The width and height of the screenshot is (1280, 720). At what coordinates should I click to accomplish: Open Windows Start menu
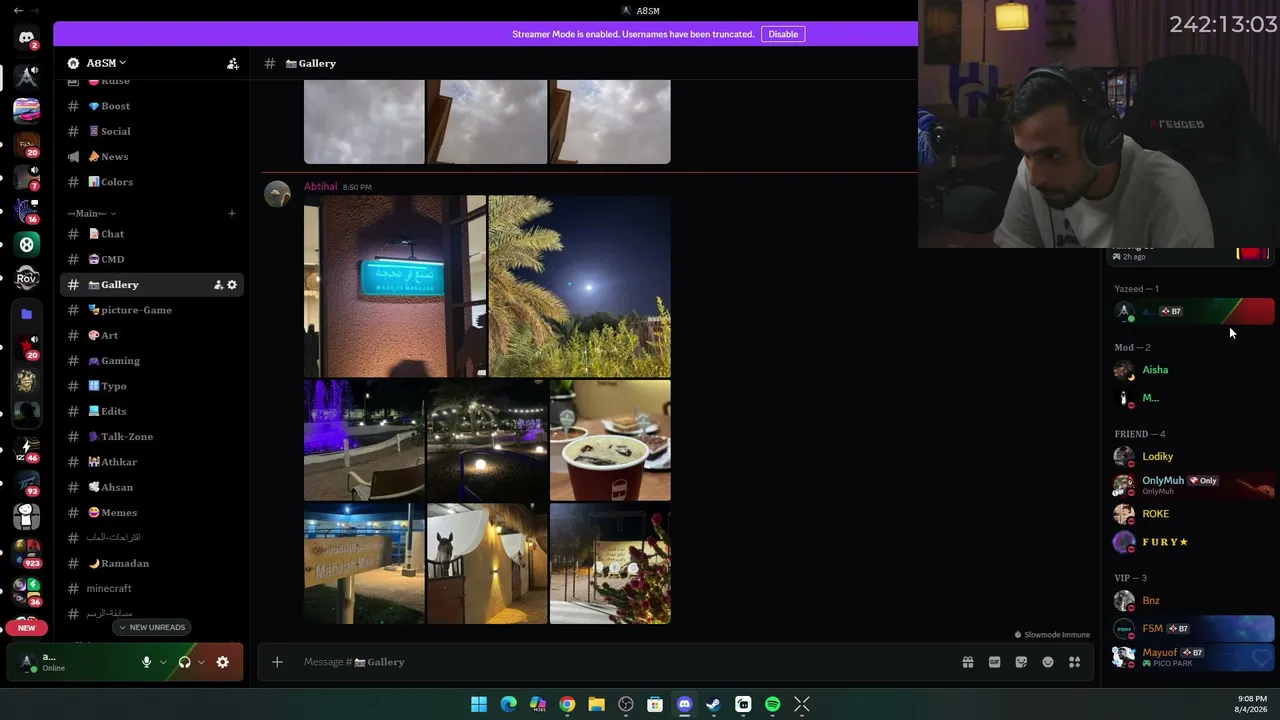coord(479,705)
